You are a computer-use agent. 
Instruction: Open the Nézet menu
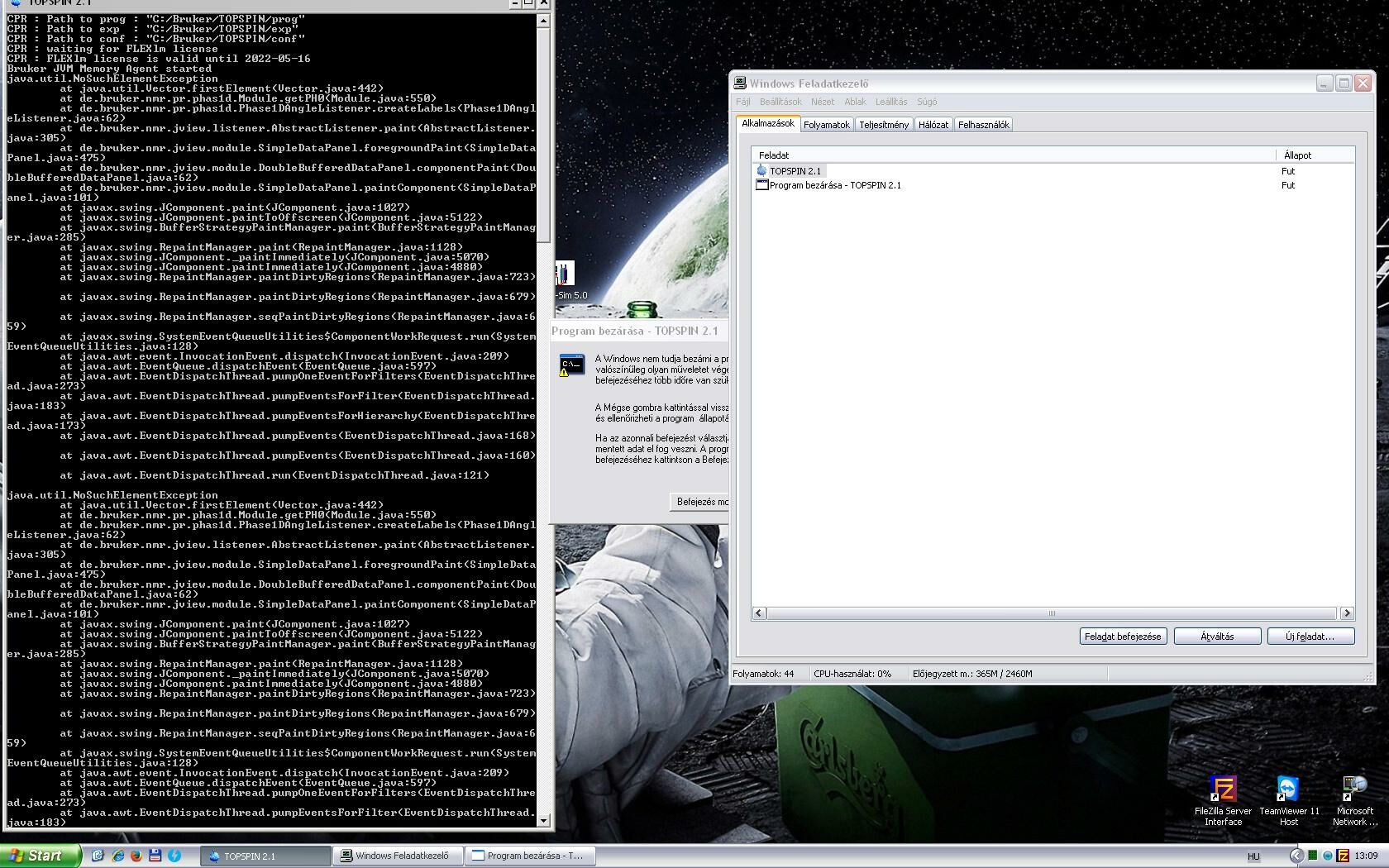(822, 102)
